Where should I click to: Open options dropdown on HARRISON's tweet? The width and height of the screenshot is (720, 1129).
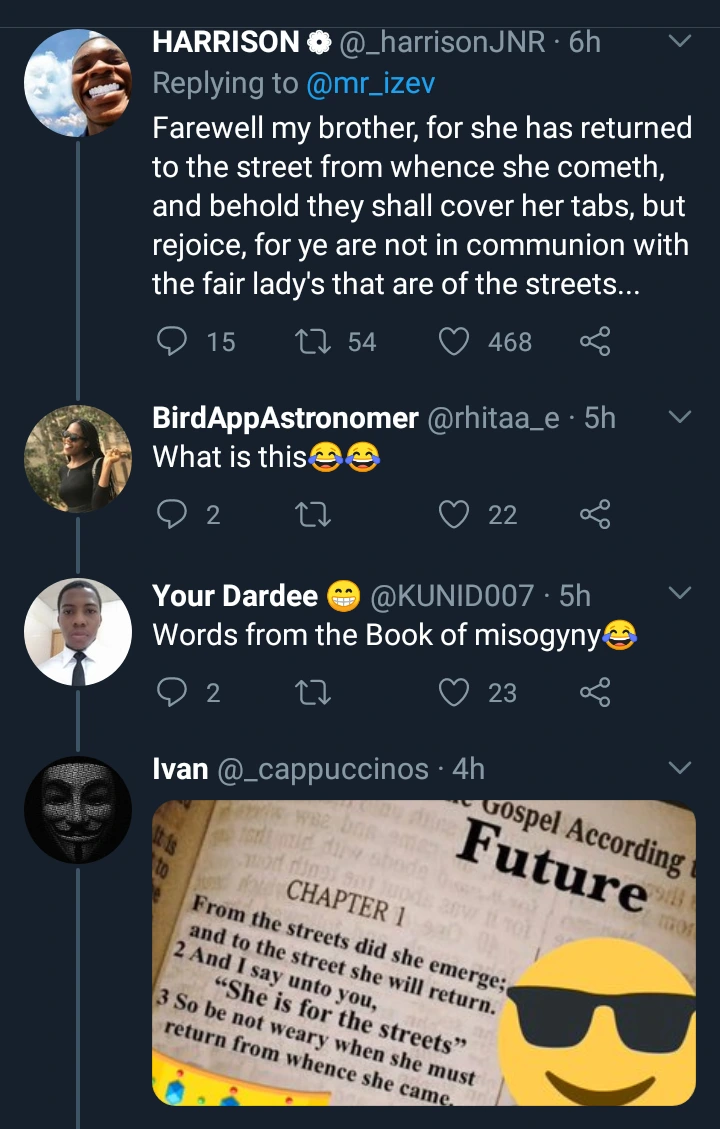coord(679,42)
